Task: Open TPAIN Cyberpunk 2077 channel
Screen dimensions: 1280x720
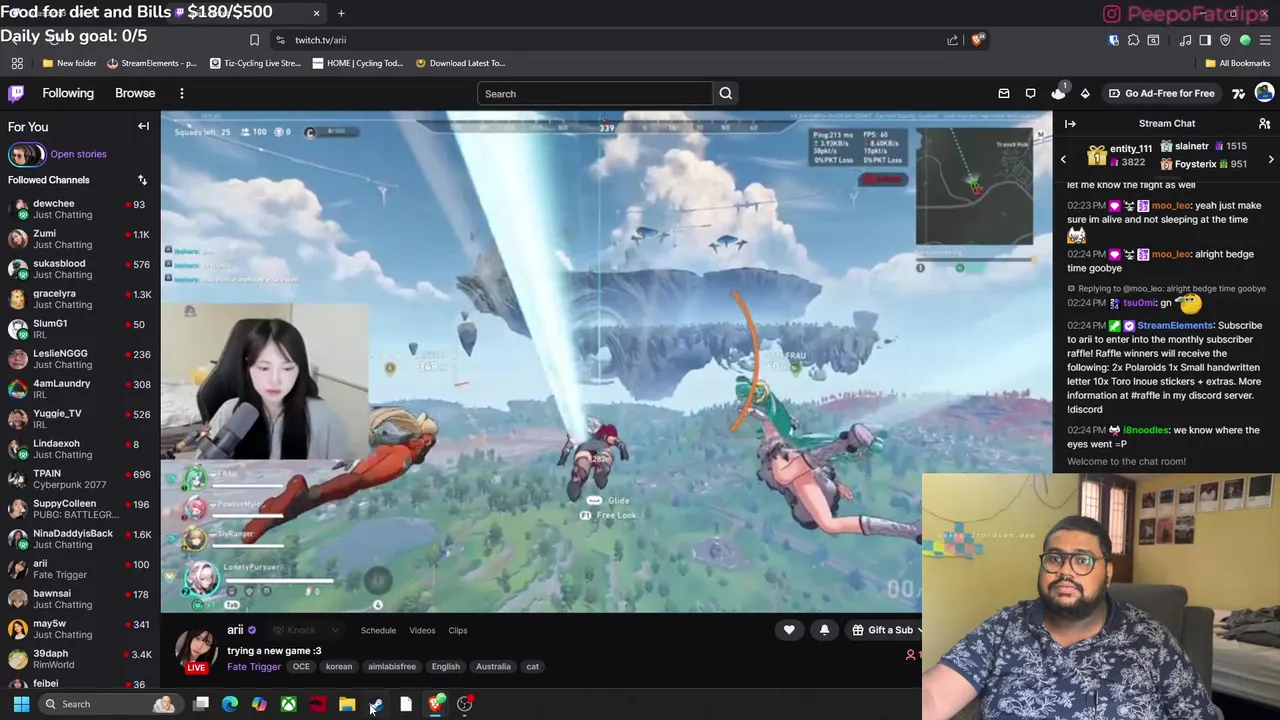Action: [x=80, y=479]
